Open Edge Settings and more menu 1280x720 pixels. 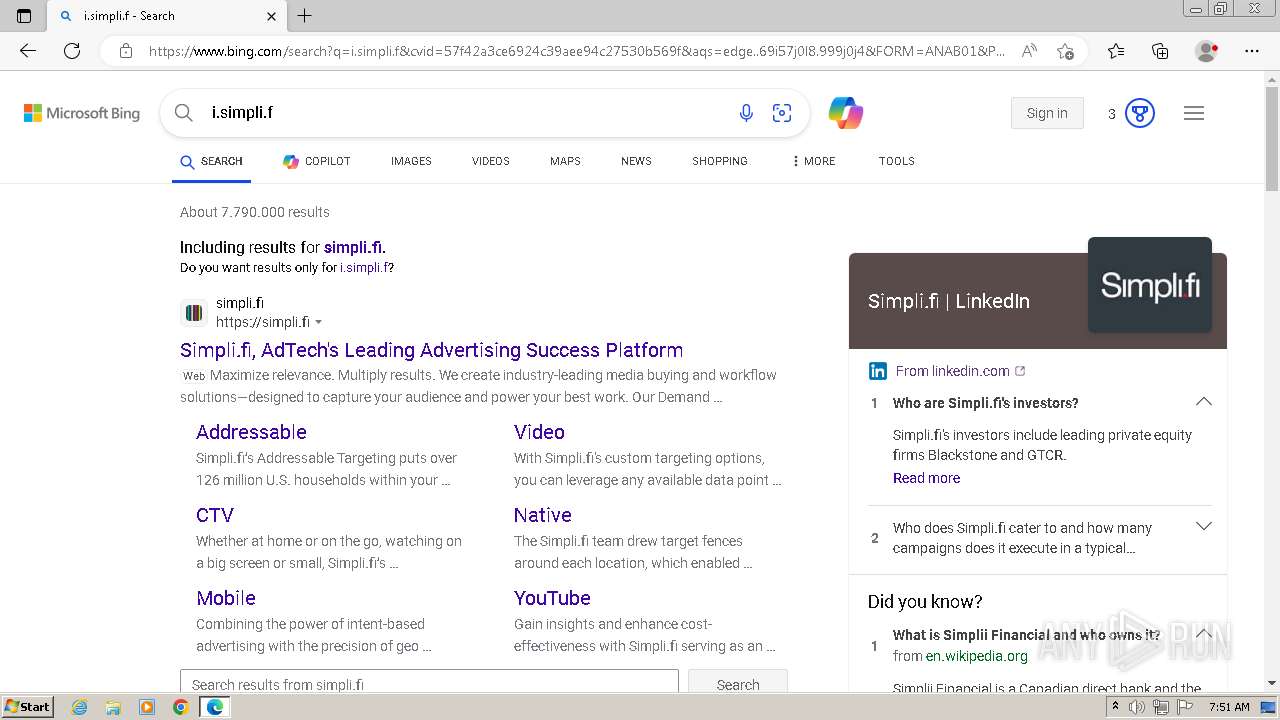[x=1252, y=51]
